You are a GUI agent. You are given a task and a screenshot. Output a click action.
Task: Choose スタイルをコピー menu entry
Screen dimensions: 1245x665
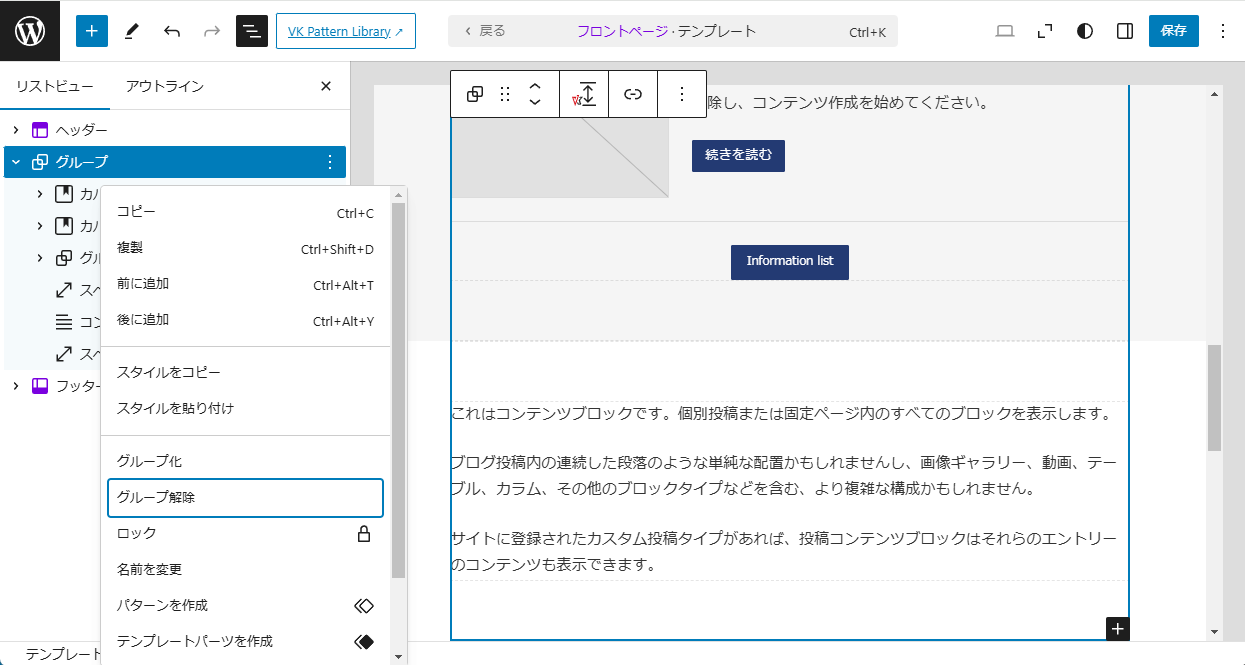click(169, 372)
